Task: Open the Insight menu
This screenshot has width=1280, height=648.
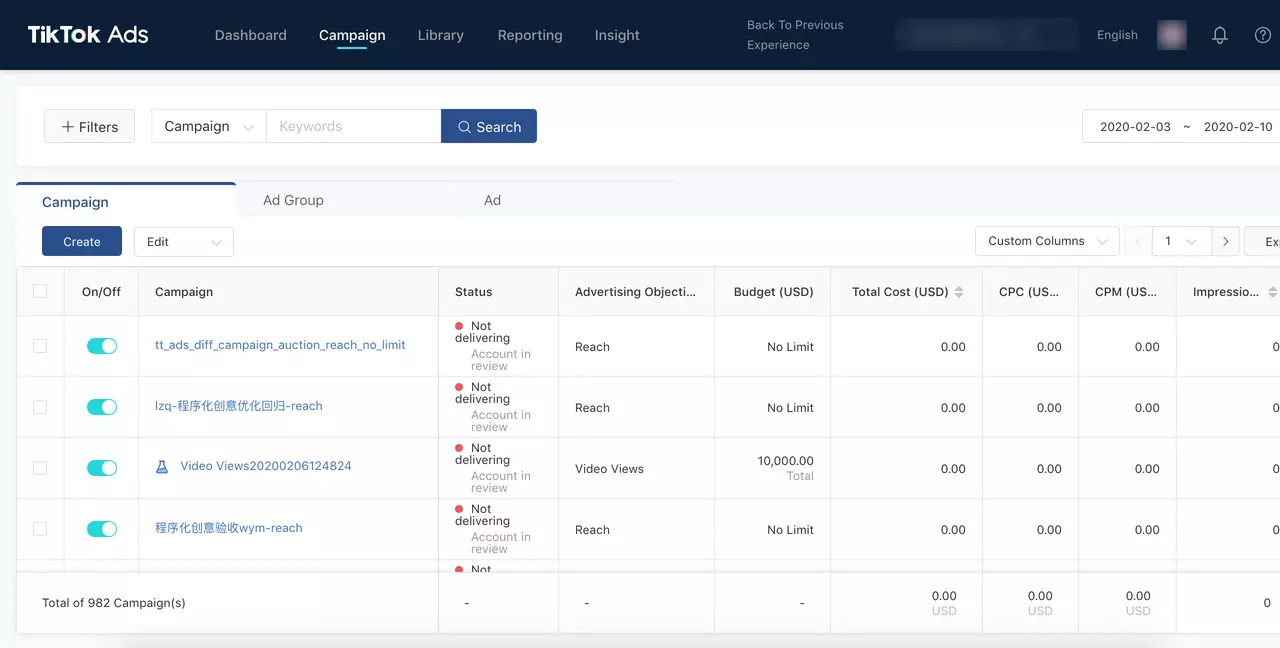Action: click(617, 35)
